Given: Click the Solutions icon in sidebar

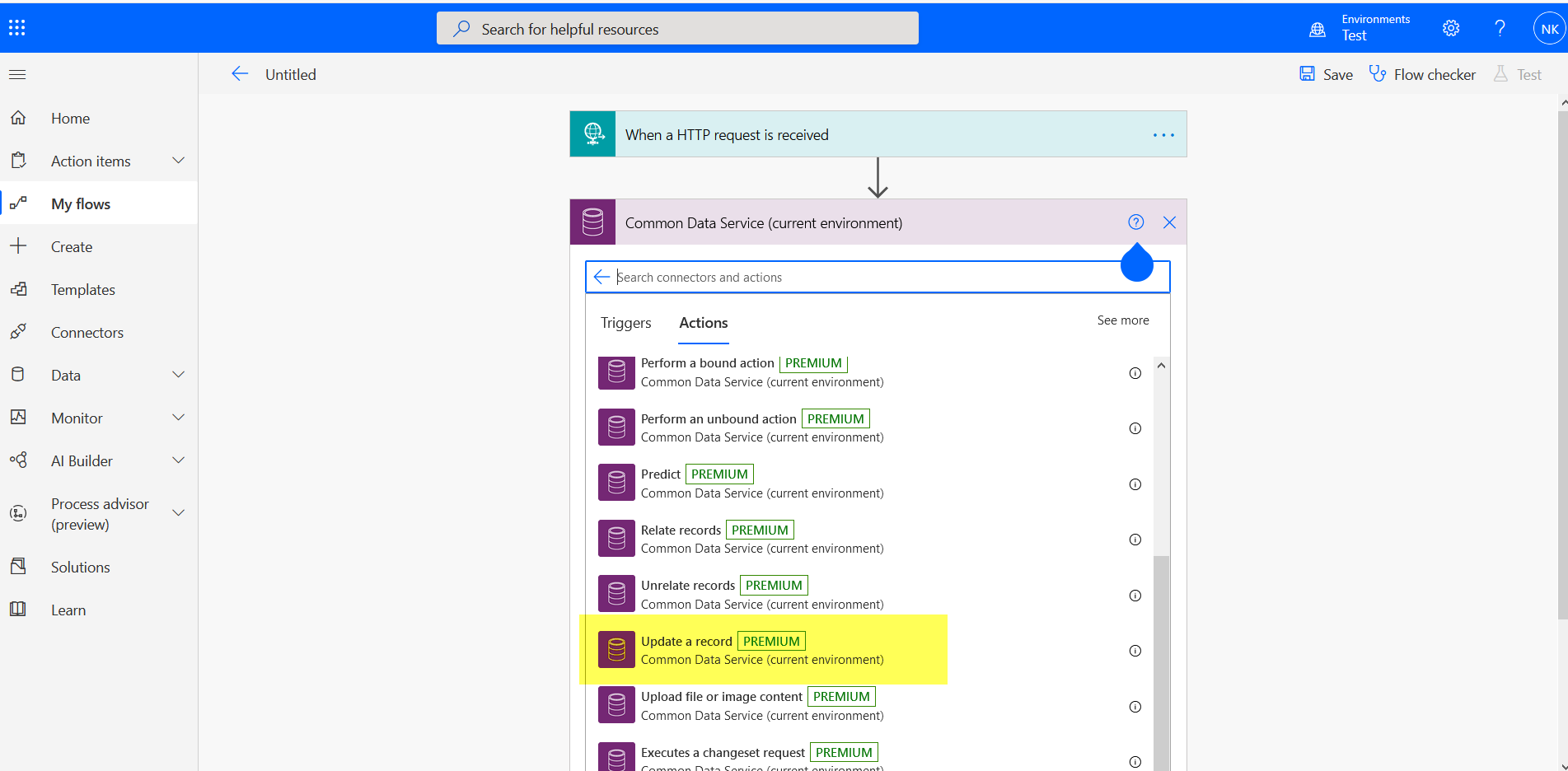Looking at the screenshot, I should 18,567.
